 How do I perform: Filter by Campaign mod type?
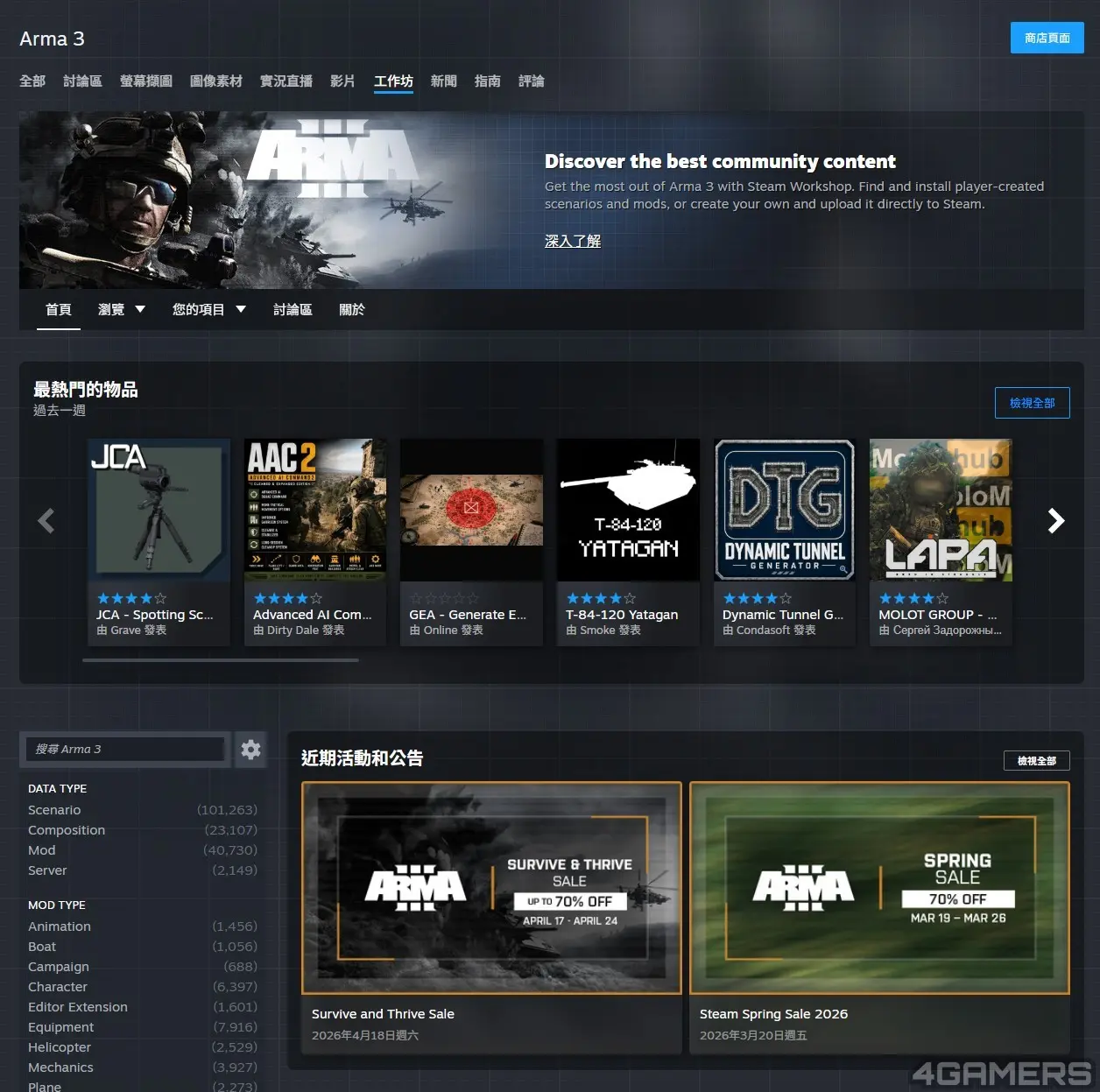coord(142,967)
